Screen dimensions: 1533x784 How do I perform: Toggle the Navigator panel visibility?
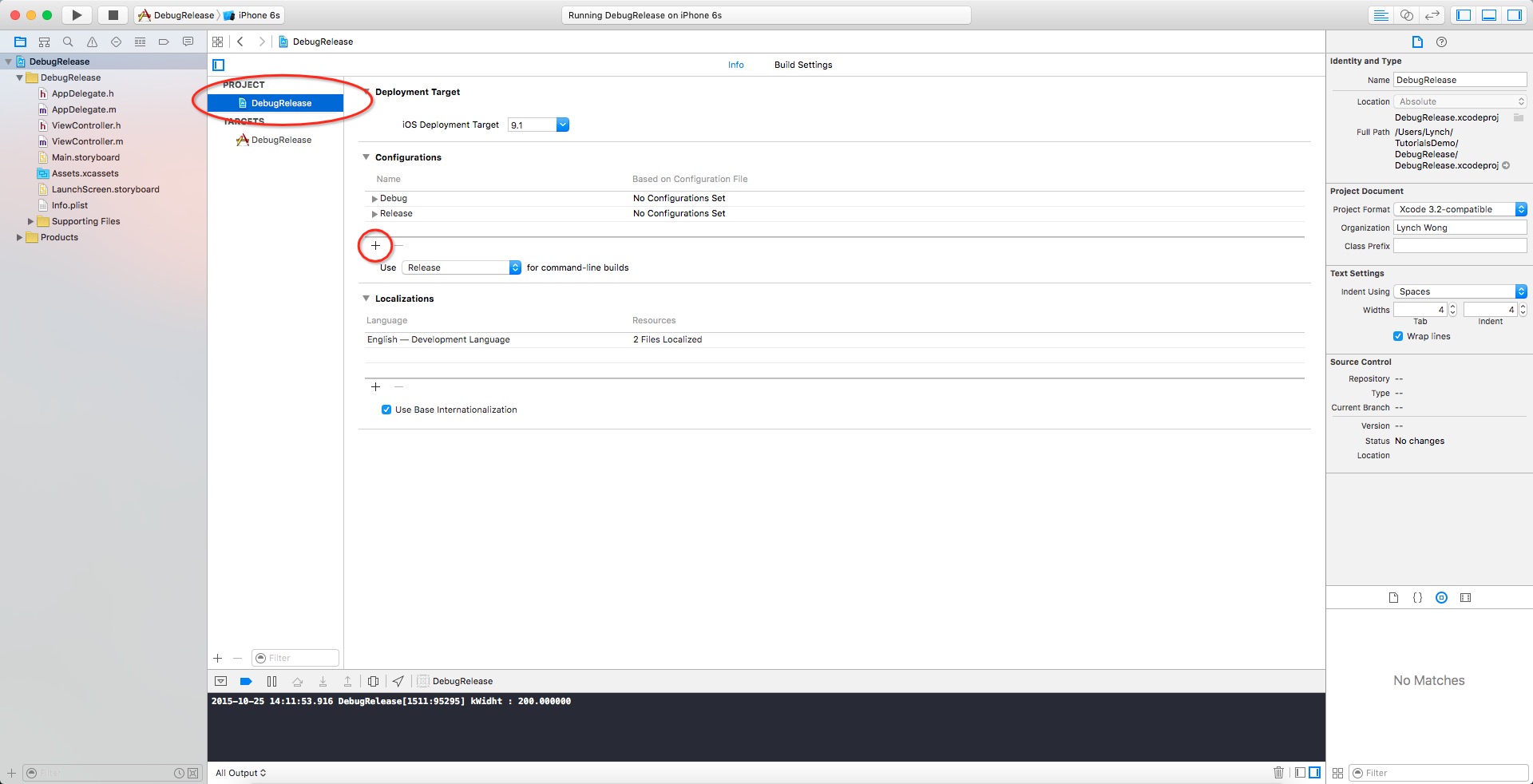(1464, 15)
